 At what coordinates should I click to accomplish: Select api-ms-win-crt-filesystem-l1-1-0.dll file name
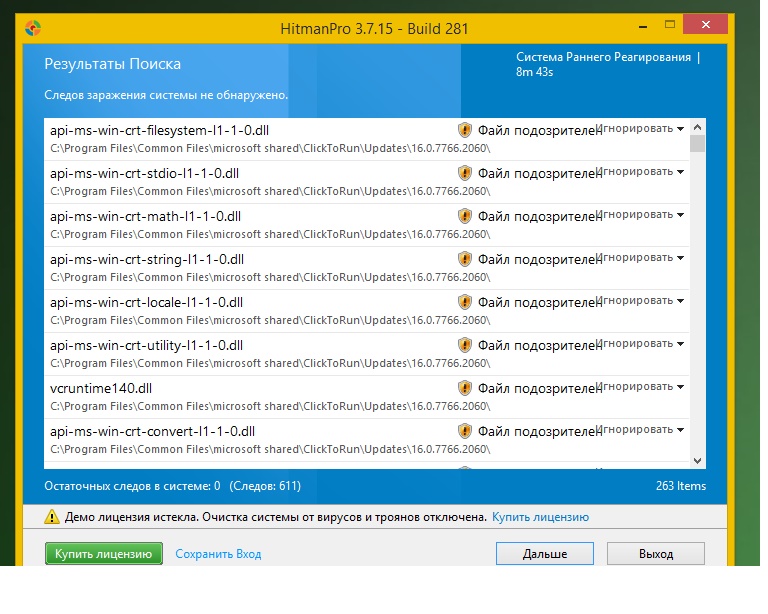point(159,130)
